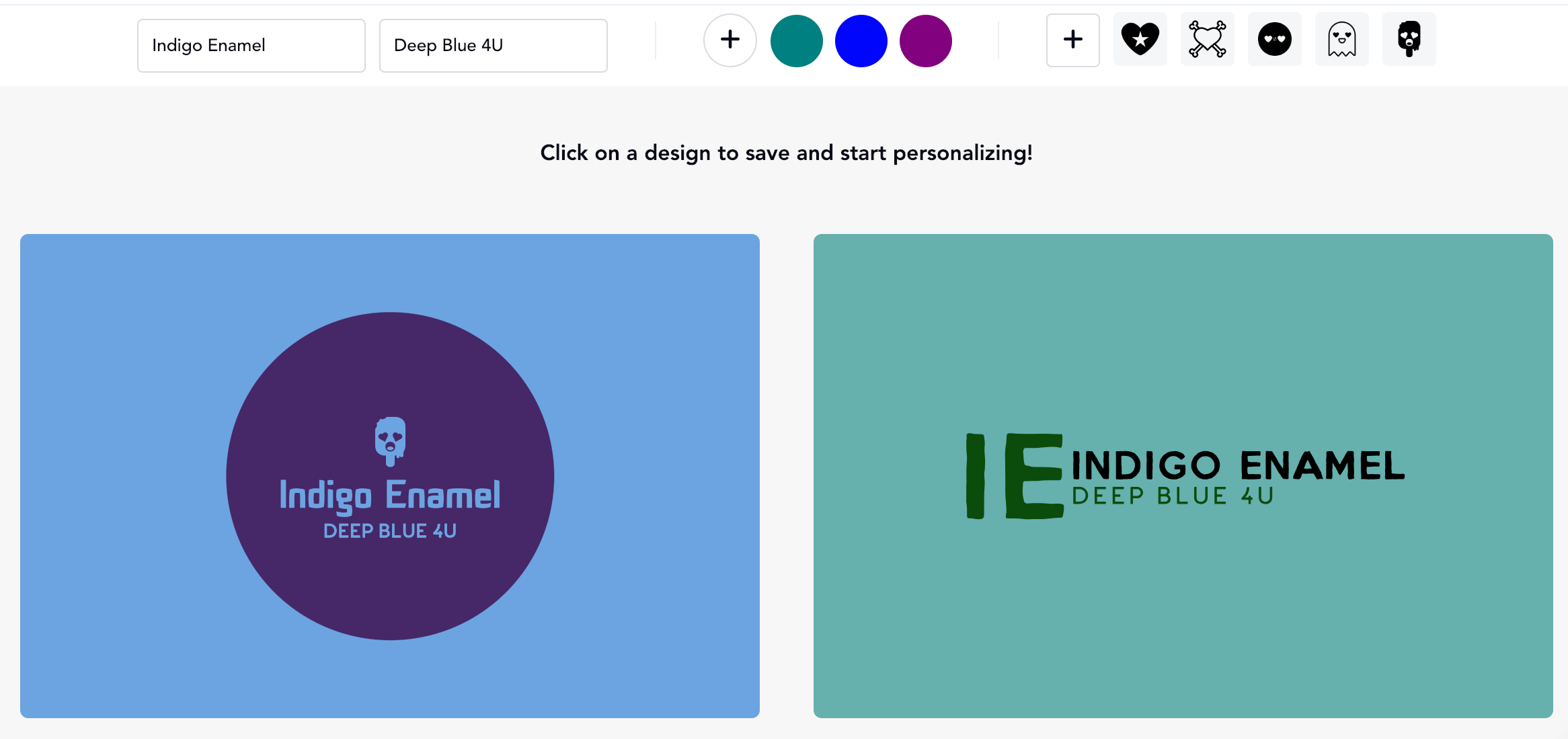This screenshot has width=1568, height=739.
Task: Select the bright blue color swatch
Action: click(x=861, y=41)
